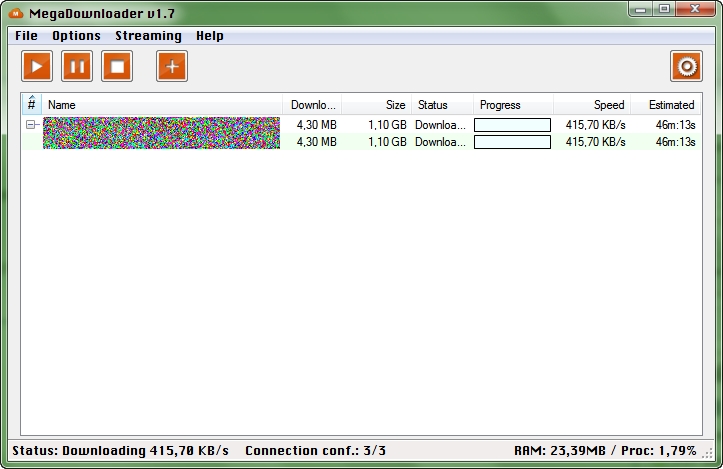Viewport: 723px width, 469px height.
Task: Sort by the # column header
Action: coord(32,105)
